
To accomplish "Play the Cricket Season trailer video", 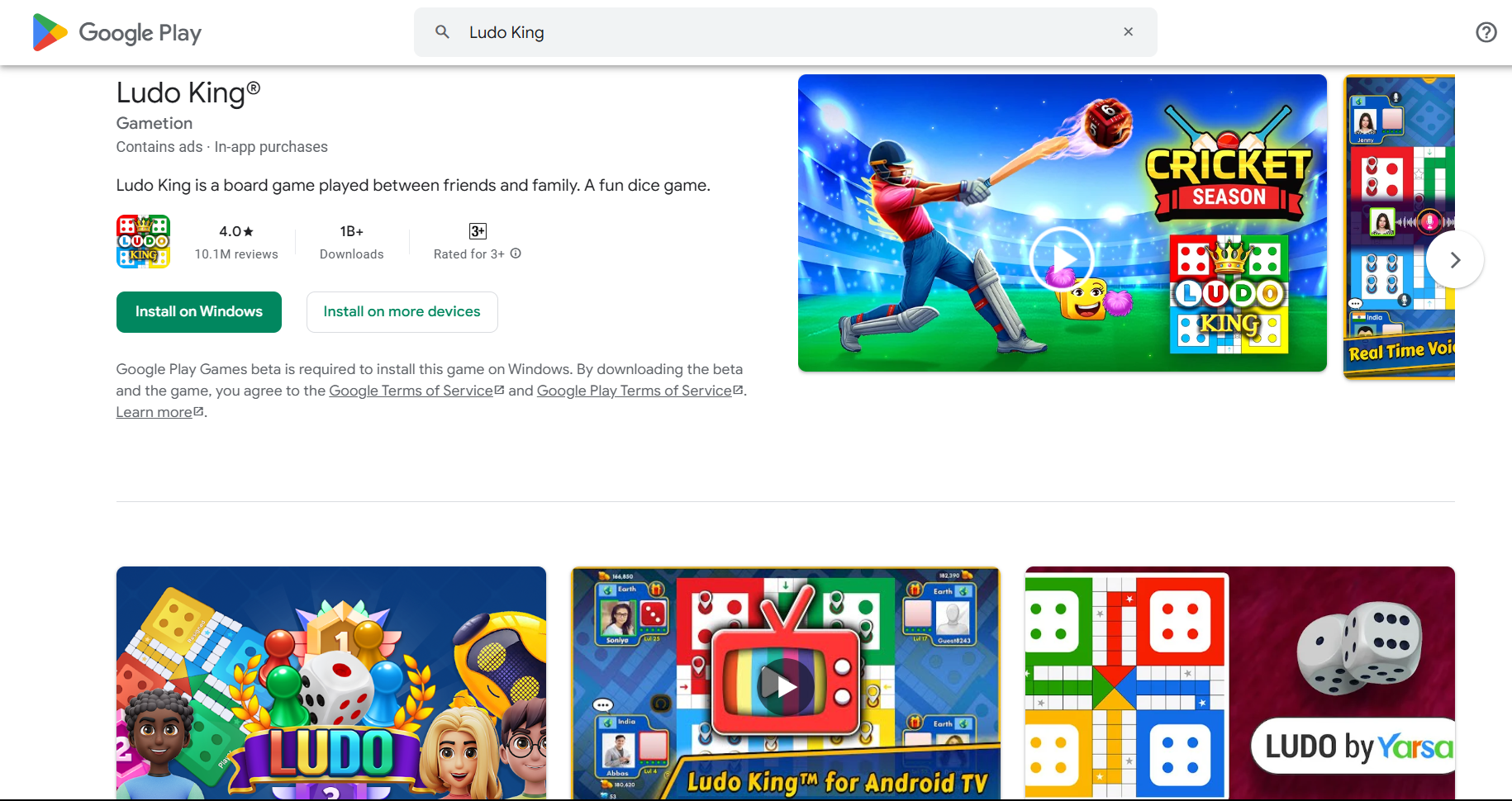I will (x=1062, y=259).
